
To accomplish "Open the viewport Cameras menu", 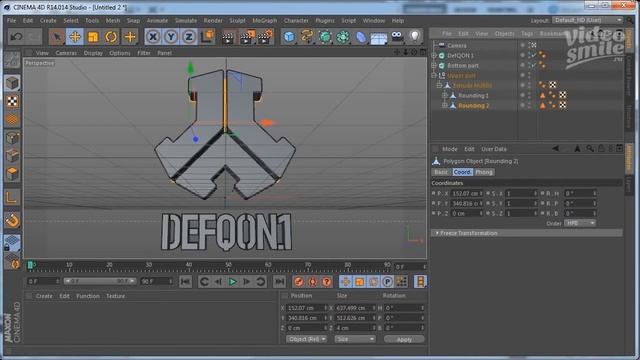I will (66, 53).
